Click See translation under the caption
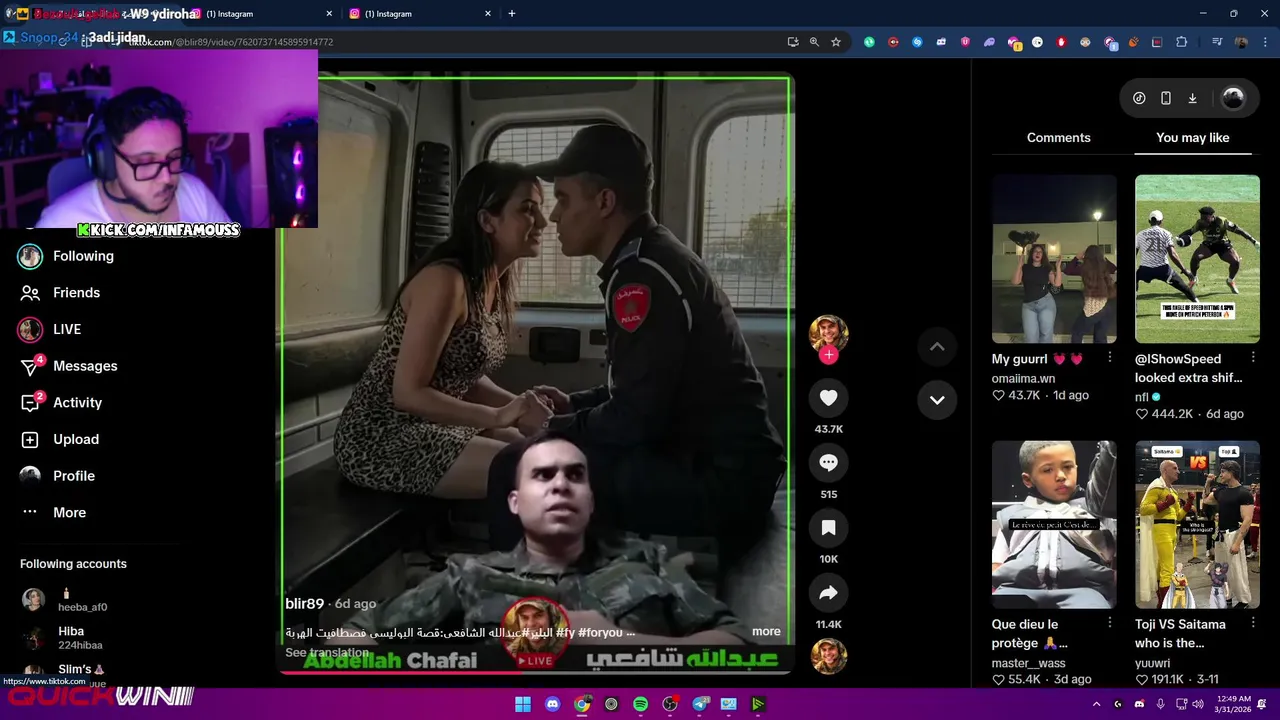The width and height of the screenshot is (1280, 720). click(x=327, y=653)
